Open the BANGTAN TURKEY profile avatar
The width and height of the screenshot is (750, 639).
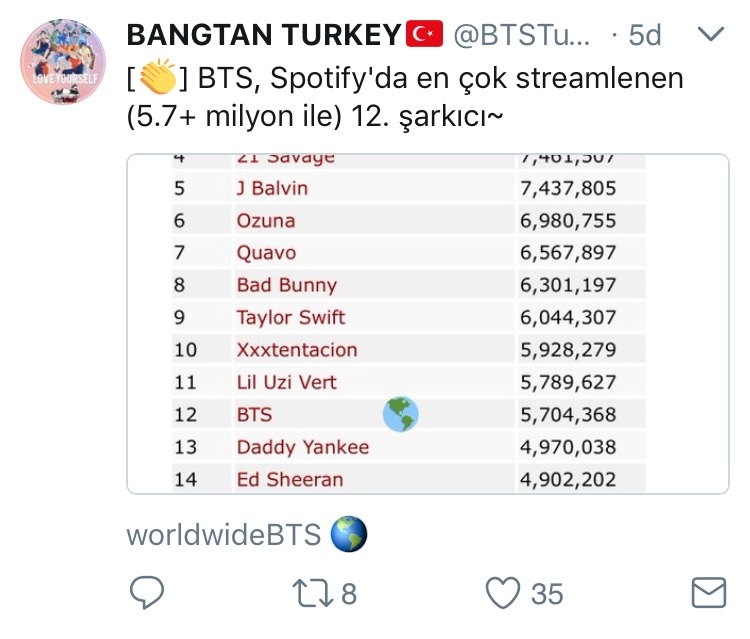coord(61,62)
